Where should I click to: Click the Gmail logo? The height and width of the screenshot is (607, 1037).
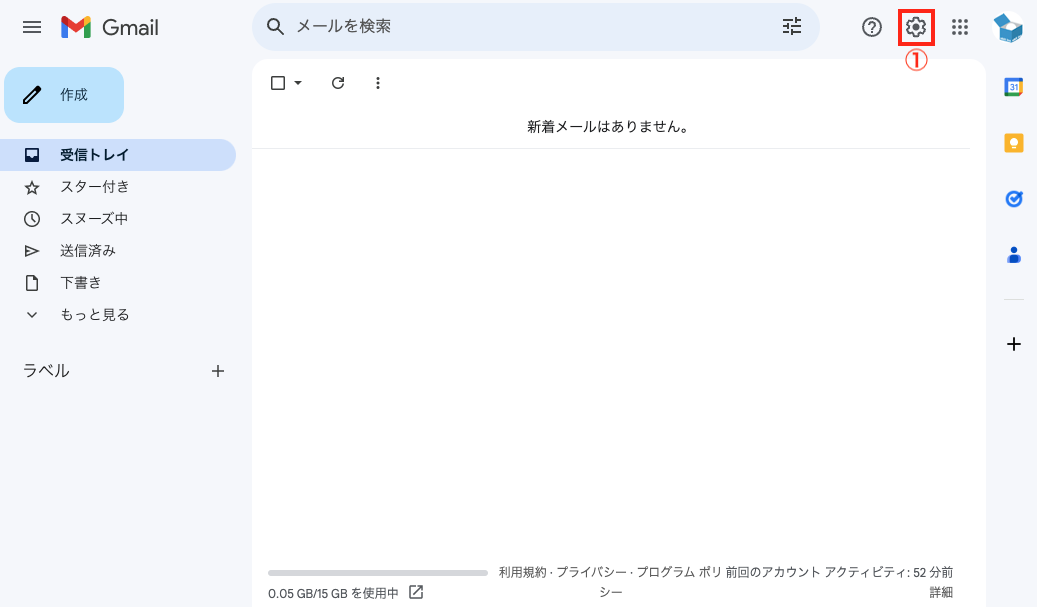tap(110, 27)
